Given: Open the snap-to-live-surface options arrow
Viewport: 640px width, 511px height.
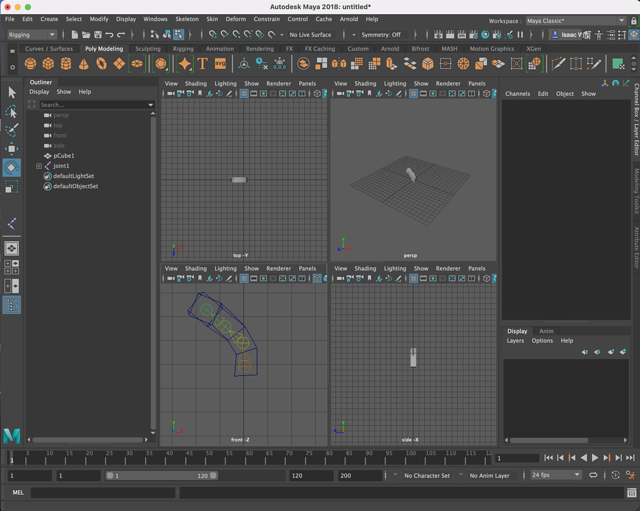Looking at the screenshot, I should (x=282, y=35).
